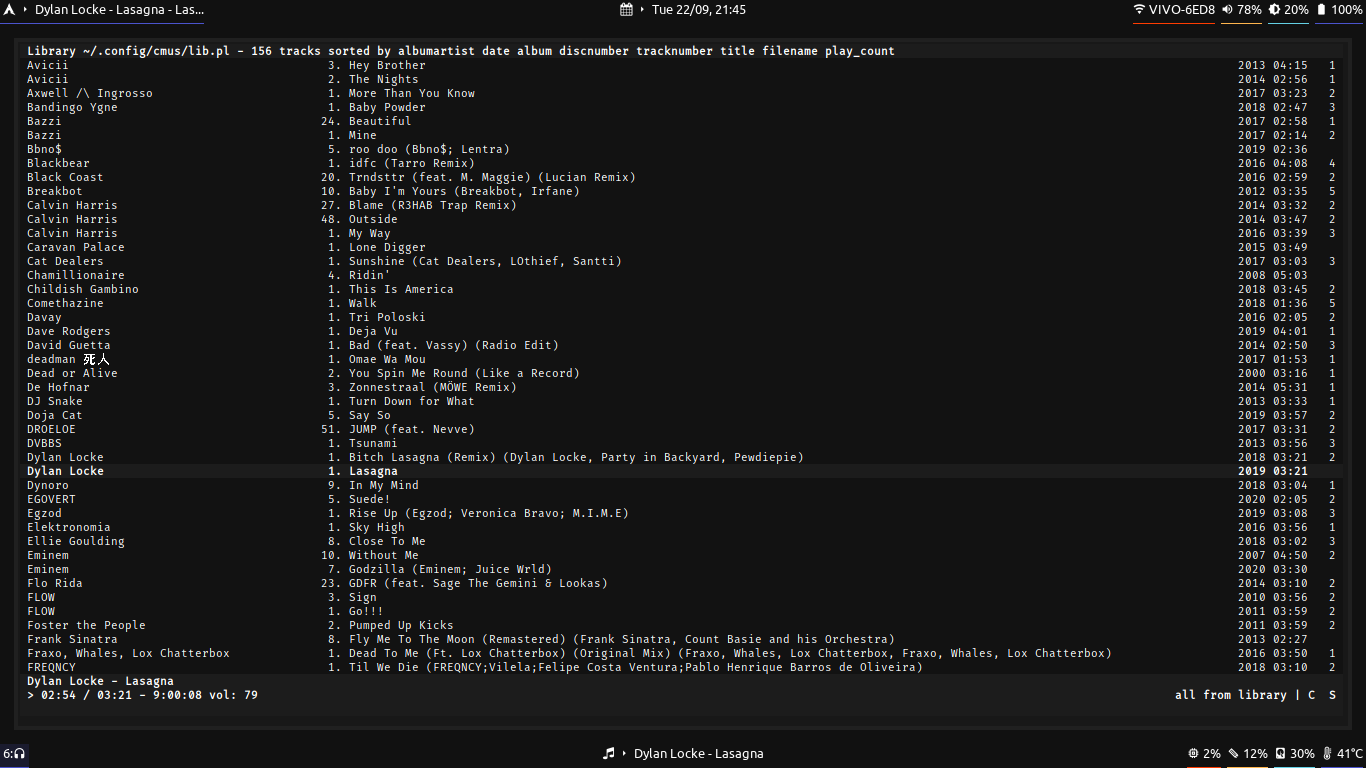Select 'idfc (Tarro Remix)' by Blackbear

tap(683, 163)
